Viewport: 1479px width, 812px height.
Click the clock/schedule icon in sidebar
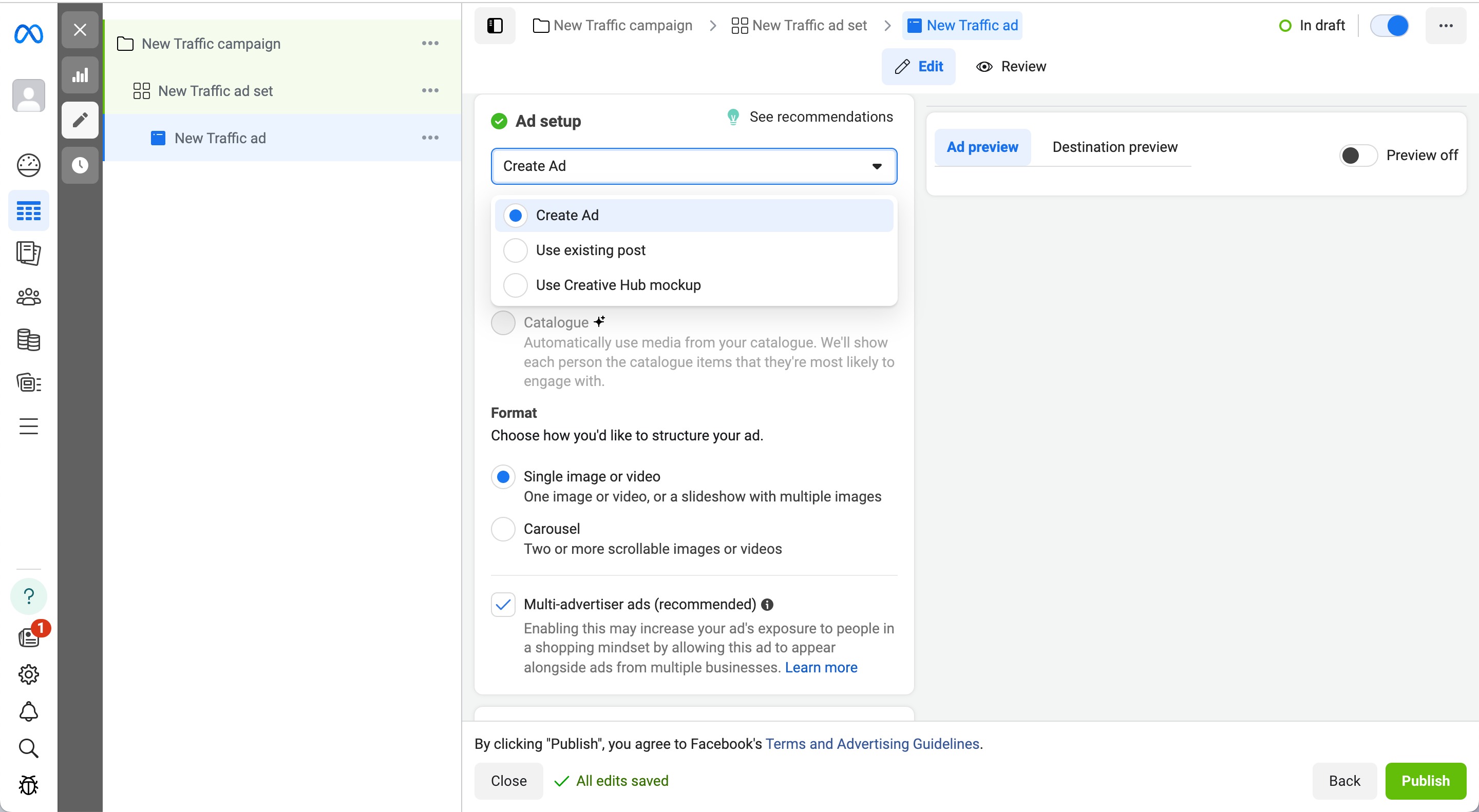click(x=81, y=165)
